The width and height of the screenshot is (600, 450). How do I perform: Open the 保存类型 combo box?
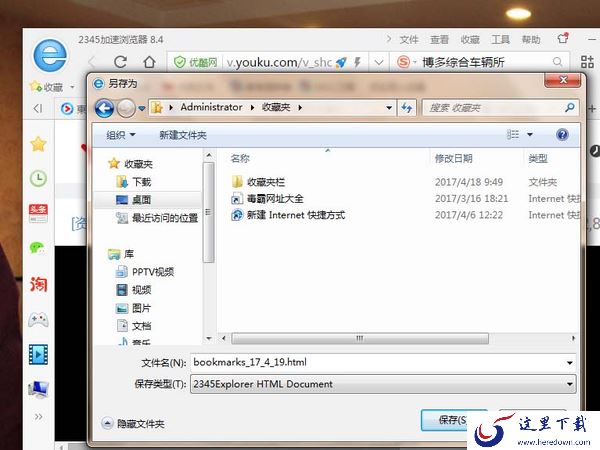[x=383, y=384]
